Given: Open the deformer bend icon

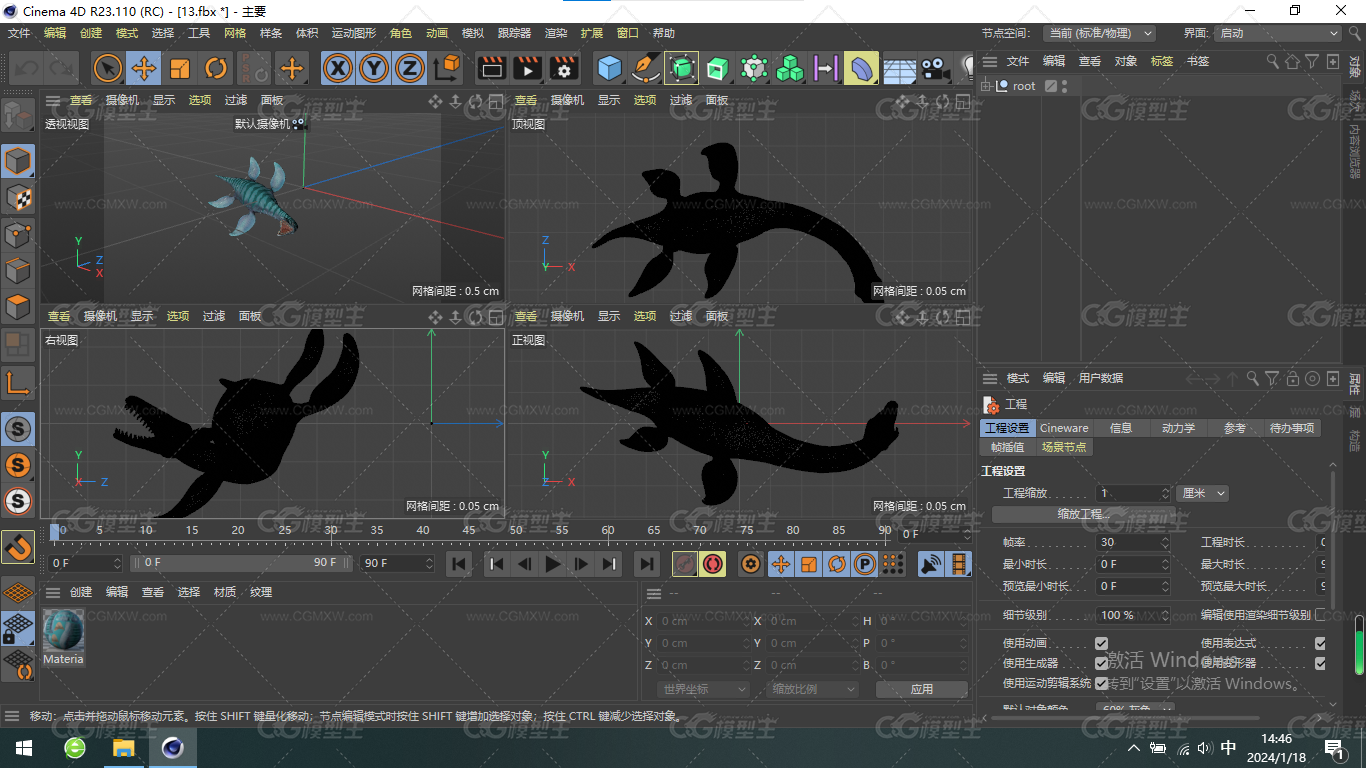Looking at the screenshot, I should point(861,68).
